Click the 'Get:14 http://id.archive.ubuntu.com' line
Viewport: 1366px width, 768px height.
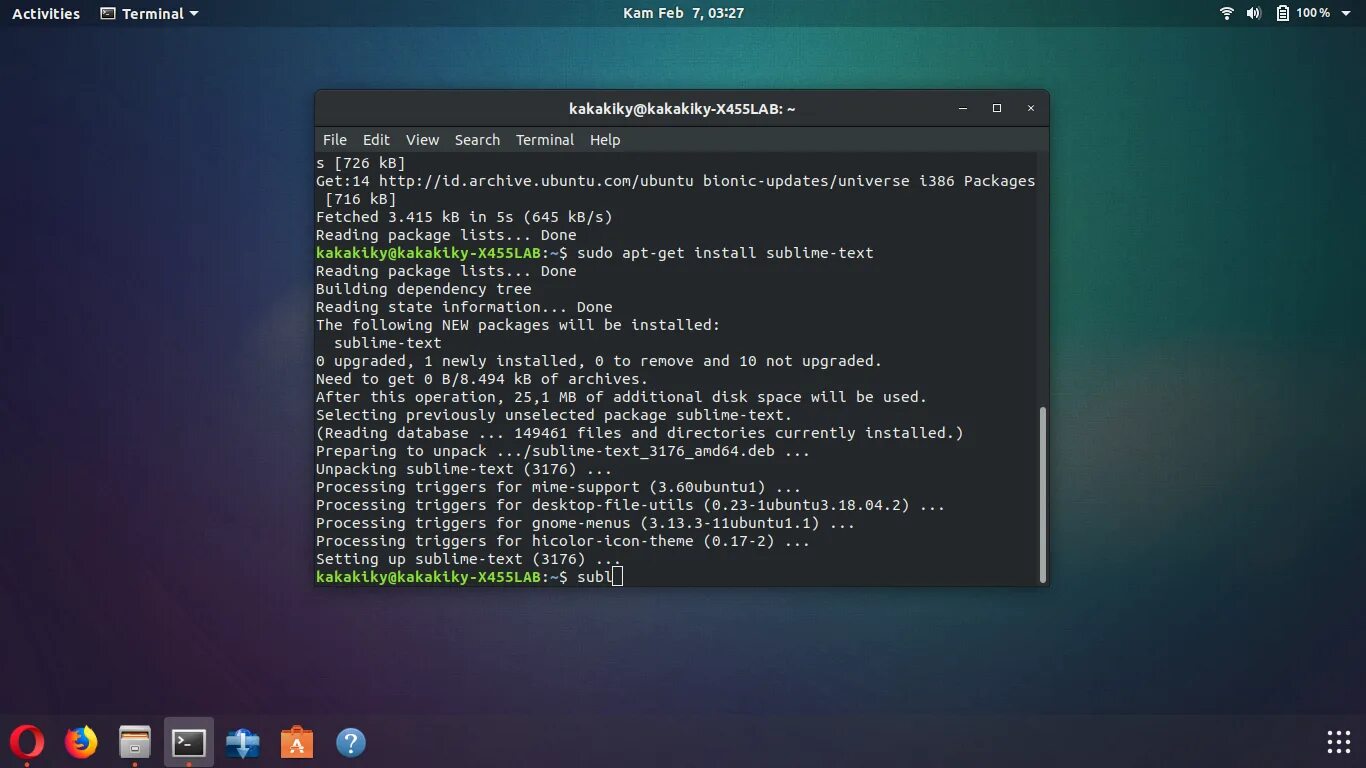(675, 181)
